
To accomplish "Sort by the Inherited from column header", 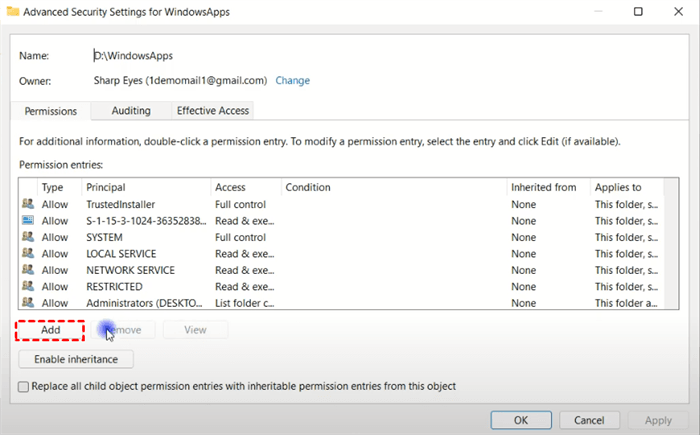I will coord(543,187).
